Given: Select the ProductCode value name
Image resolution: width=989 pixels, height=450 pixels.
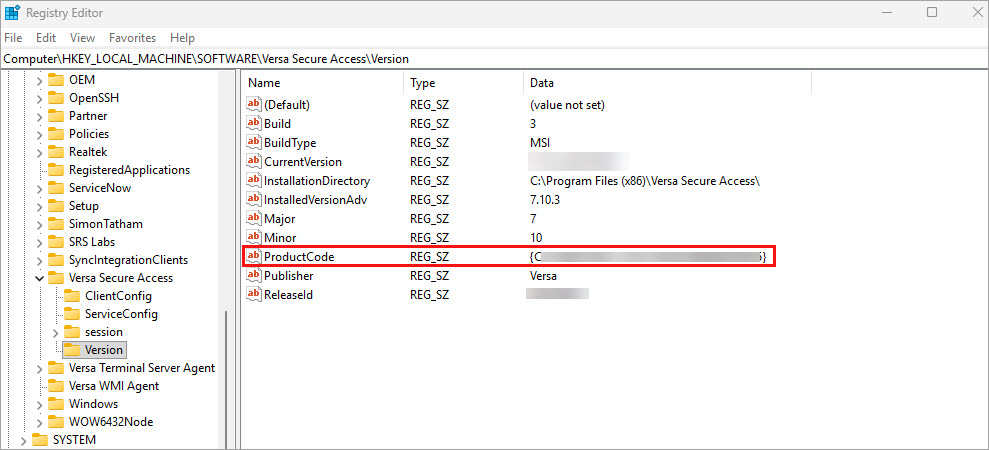Looking at the screenshot, I should (x=299, y=257).
